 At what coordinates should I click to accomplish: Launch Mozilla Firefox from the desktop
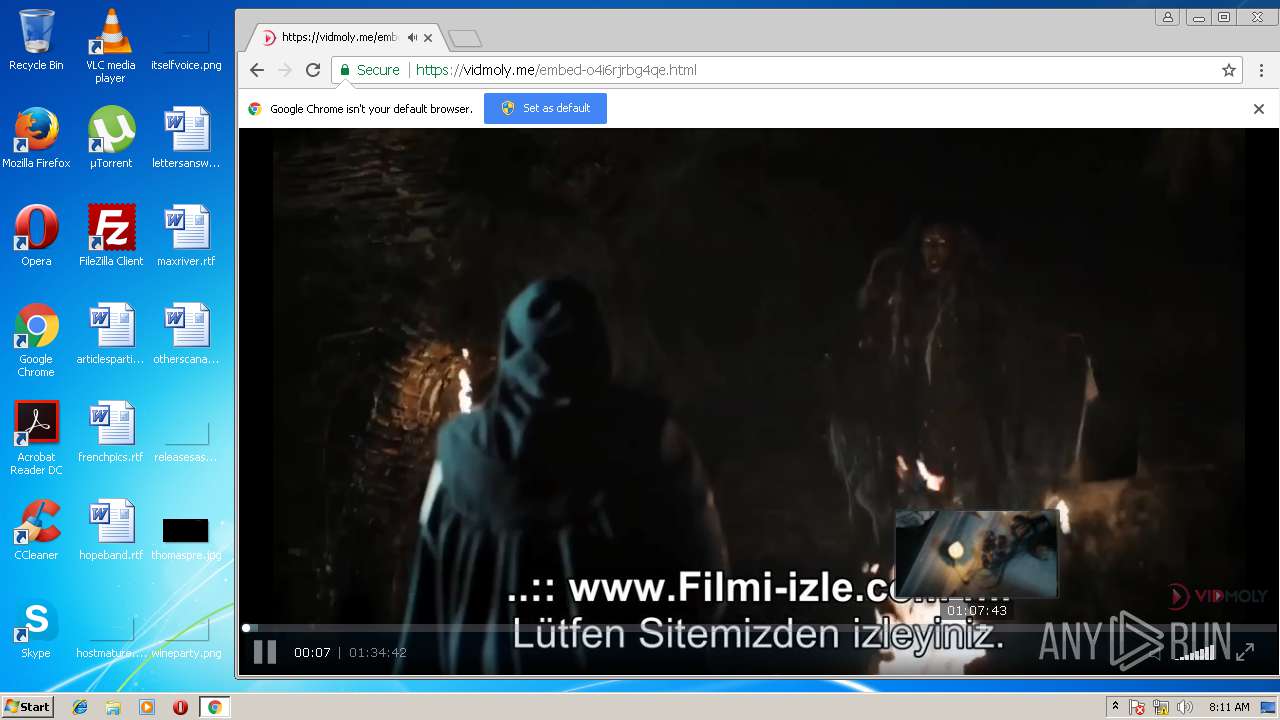[x=36, y=138]
